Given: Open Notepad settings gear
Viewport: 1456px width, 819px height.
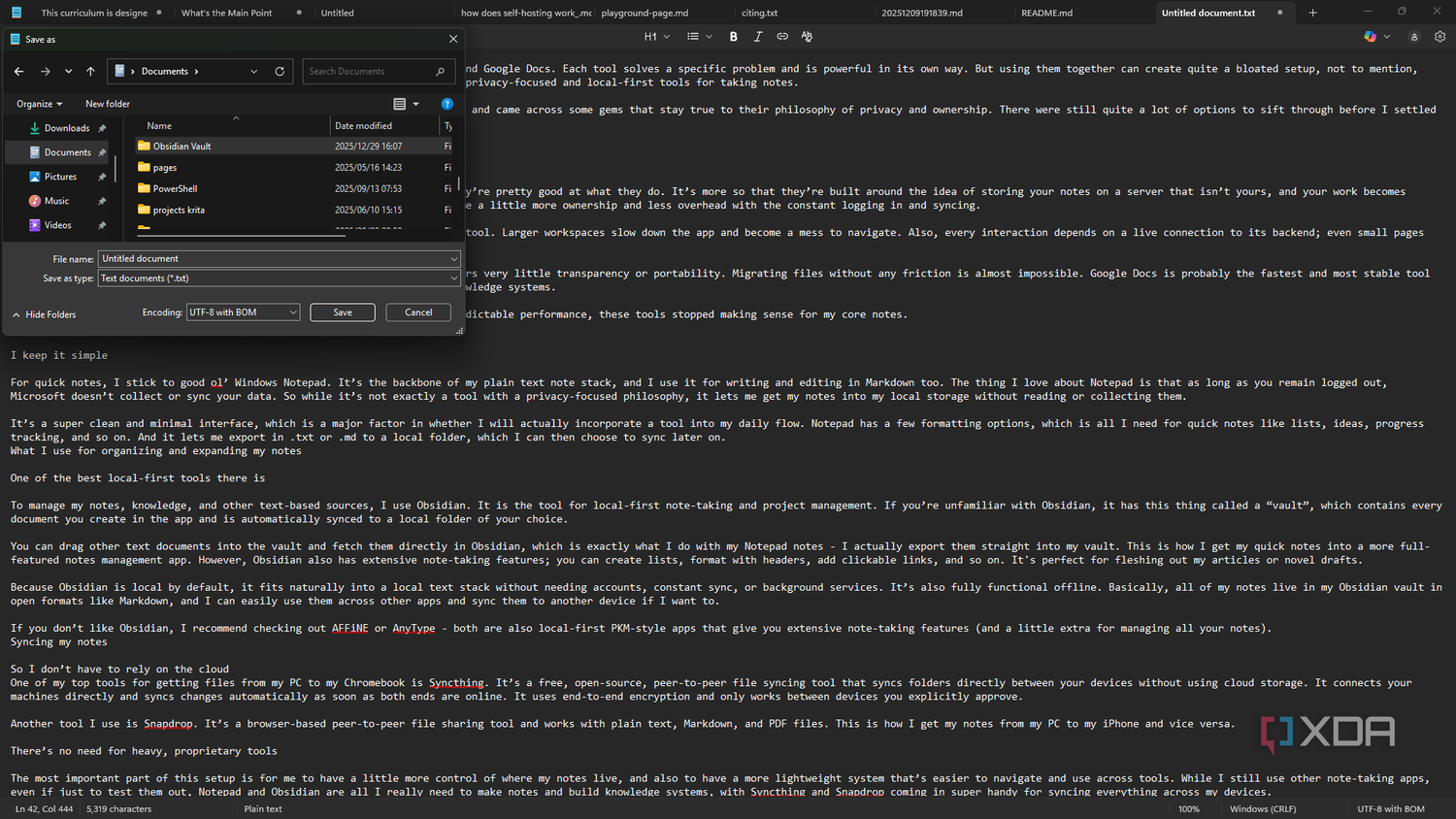Looking at the screenshot, I should [x=1439, y=37].
